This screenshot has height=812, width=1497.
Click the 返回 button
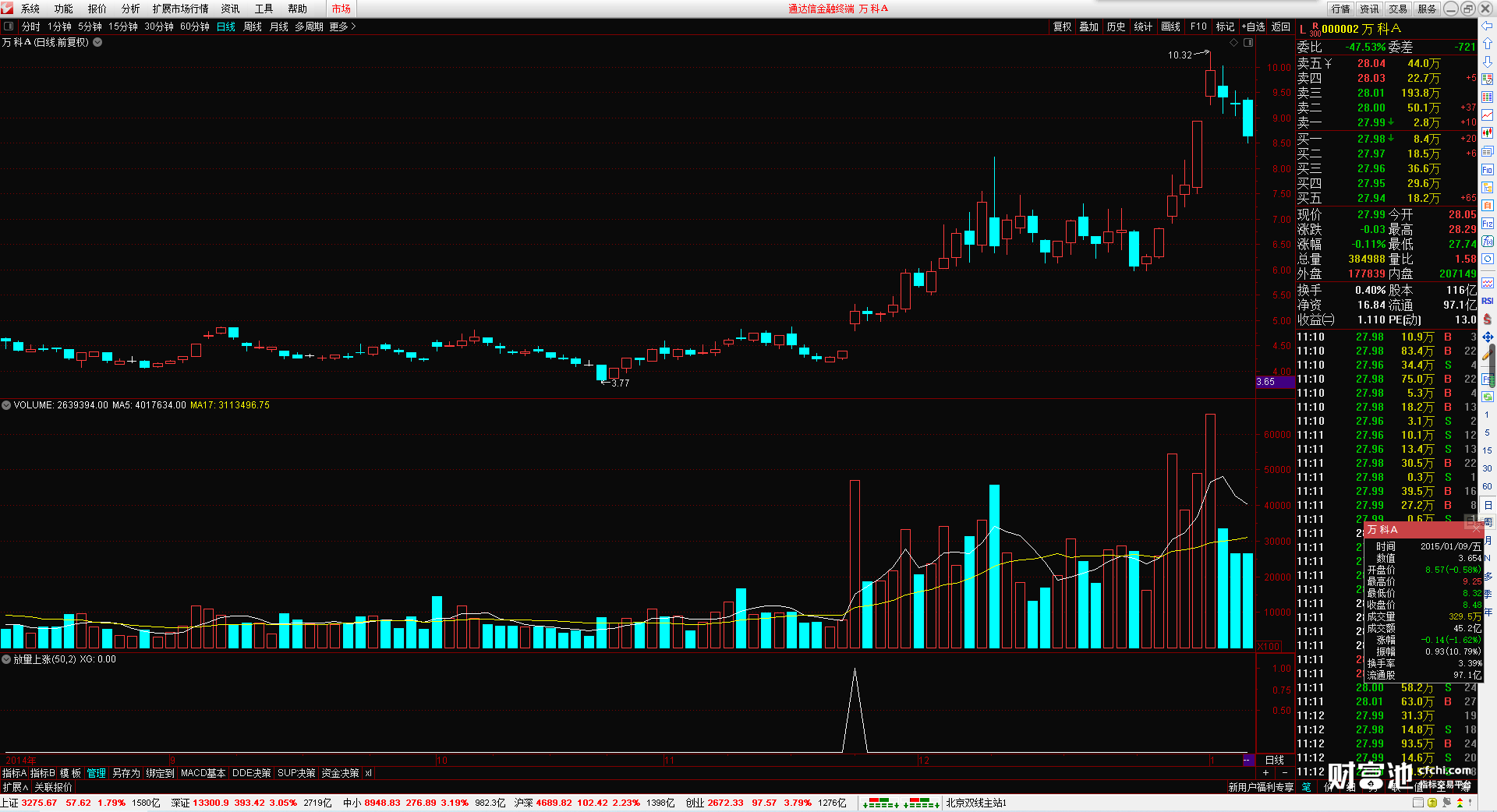1281,26
